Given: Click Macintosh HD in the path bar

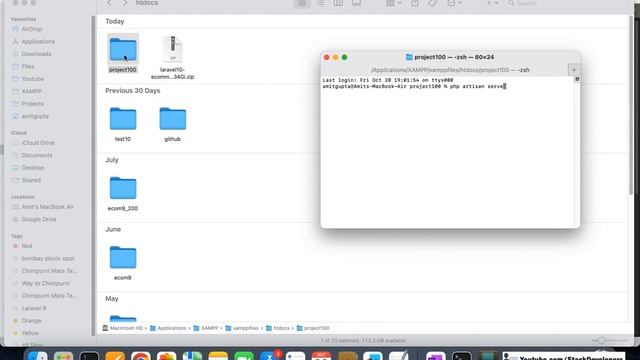Looking at the screenshot, I should 123,328.
